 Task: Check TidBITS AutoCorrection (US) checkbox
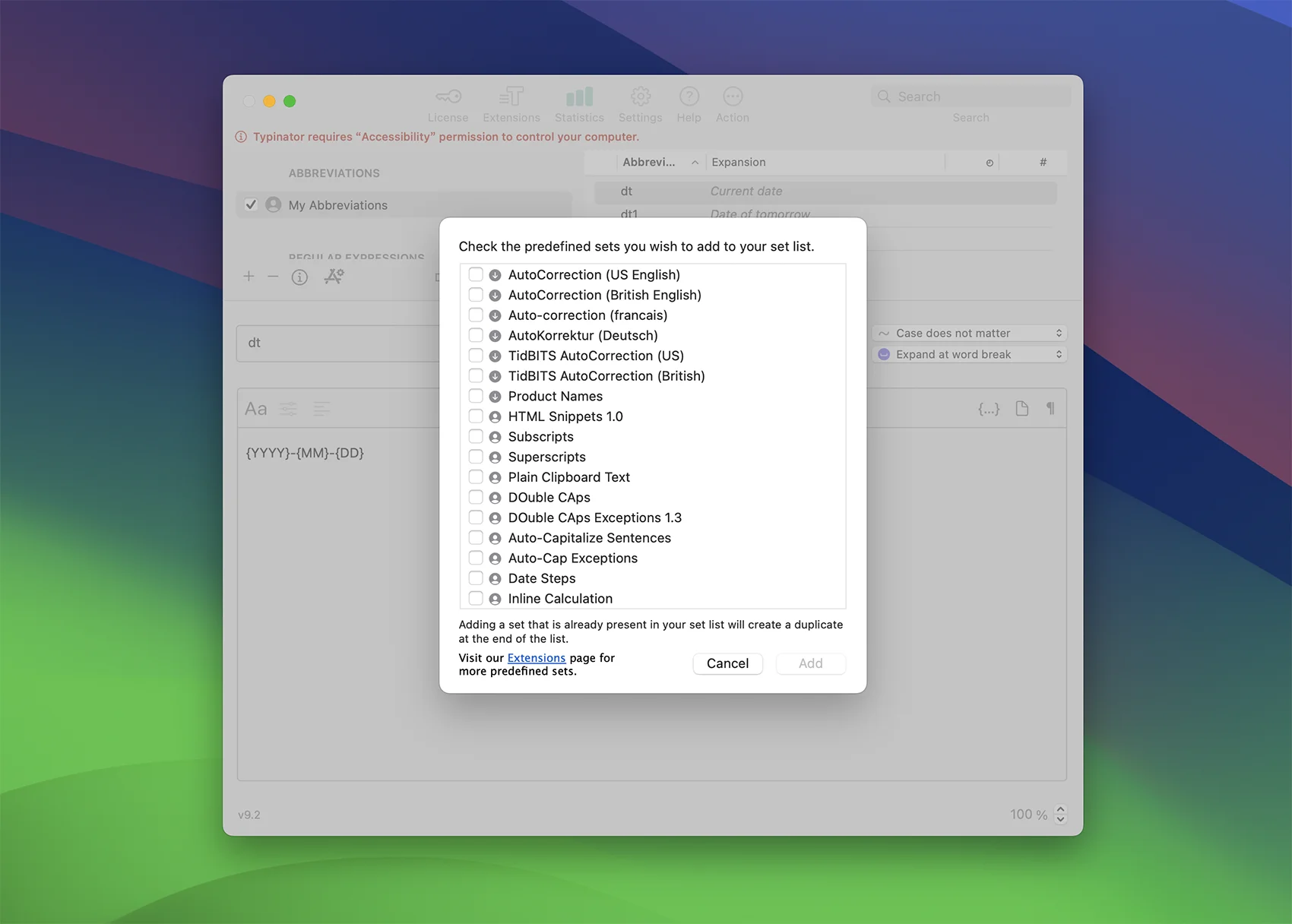[x=476, y=356]
